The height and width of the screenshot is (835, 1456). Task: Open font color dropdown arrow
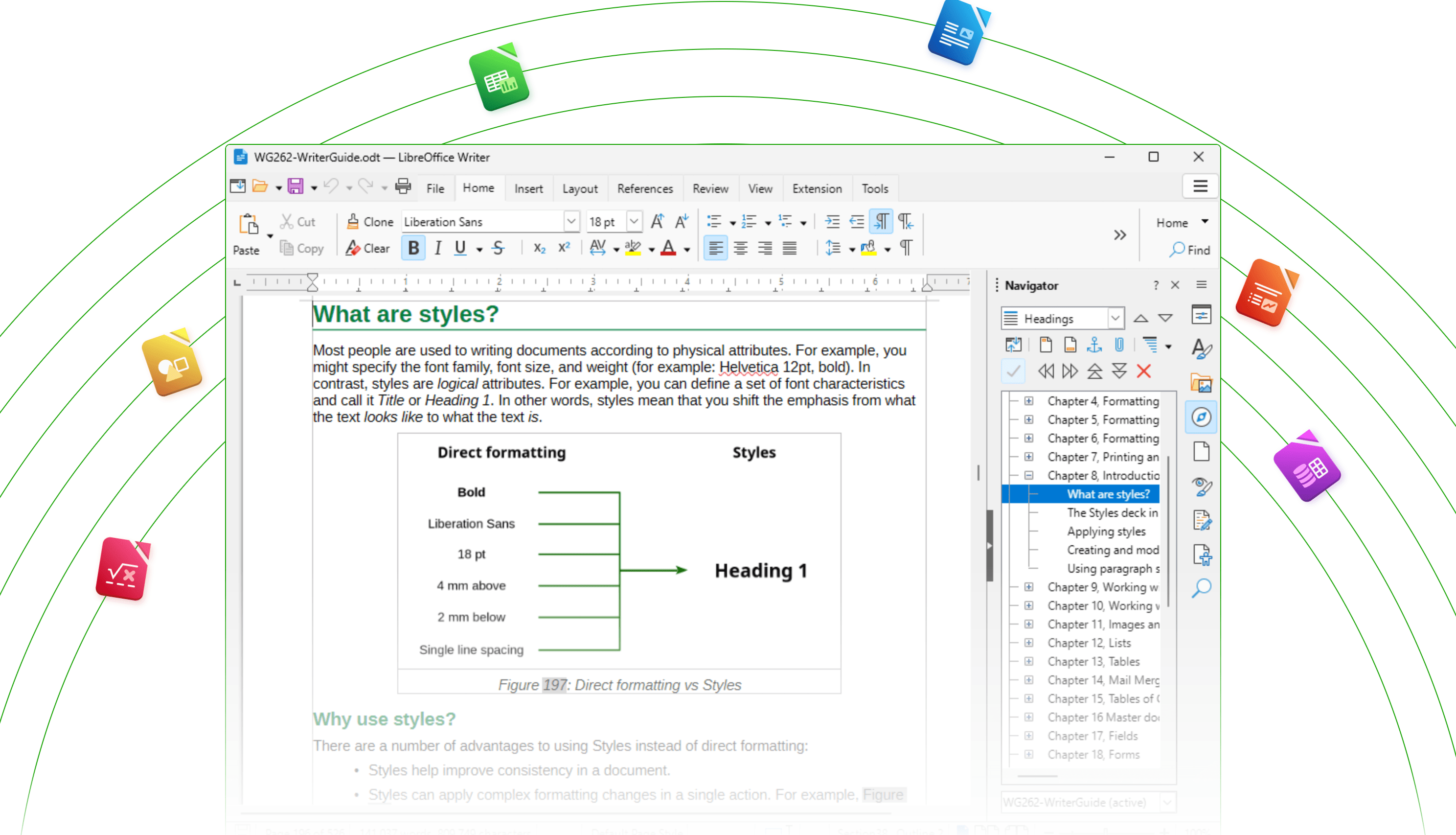coord(687,250)
